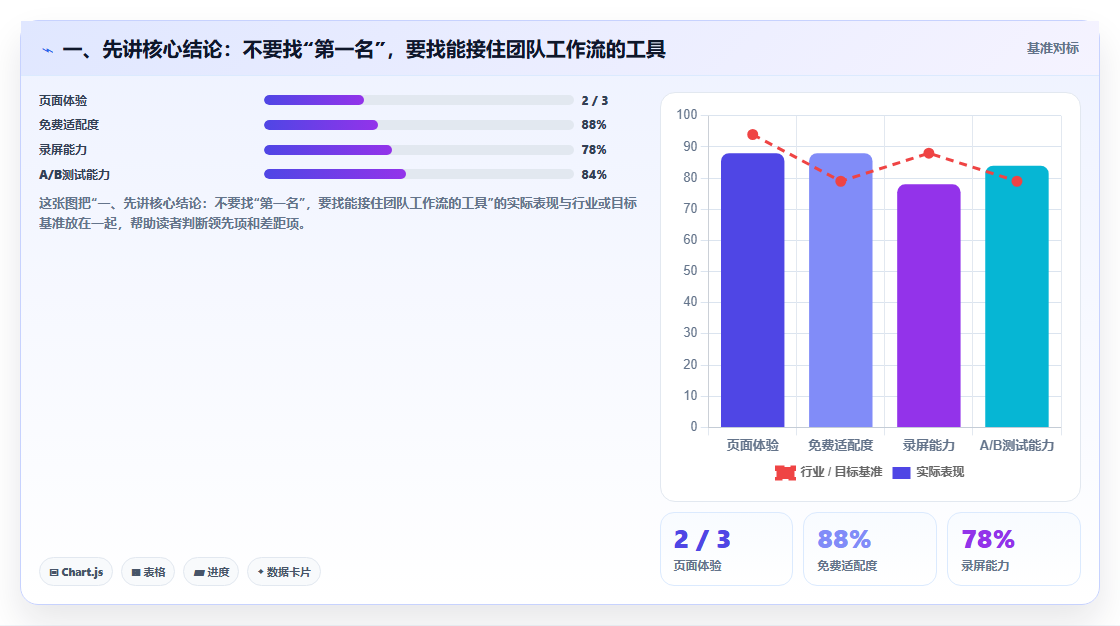Click the A/B测试能力 x-axis label
Image resolution: width=1120 pixels, height=626 pixels.
(x=1017, y=445)
